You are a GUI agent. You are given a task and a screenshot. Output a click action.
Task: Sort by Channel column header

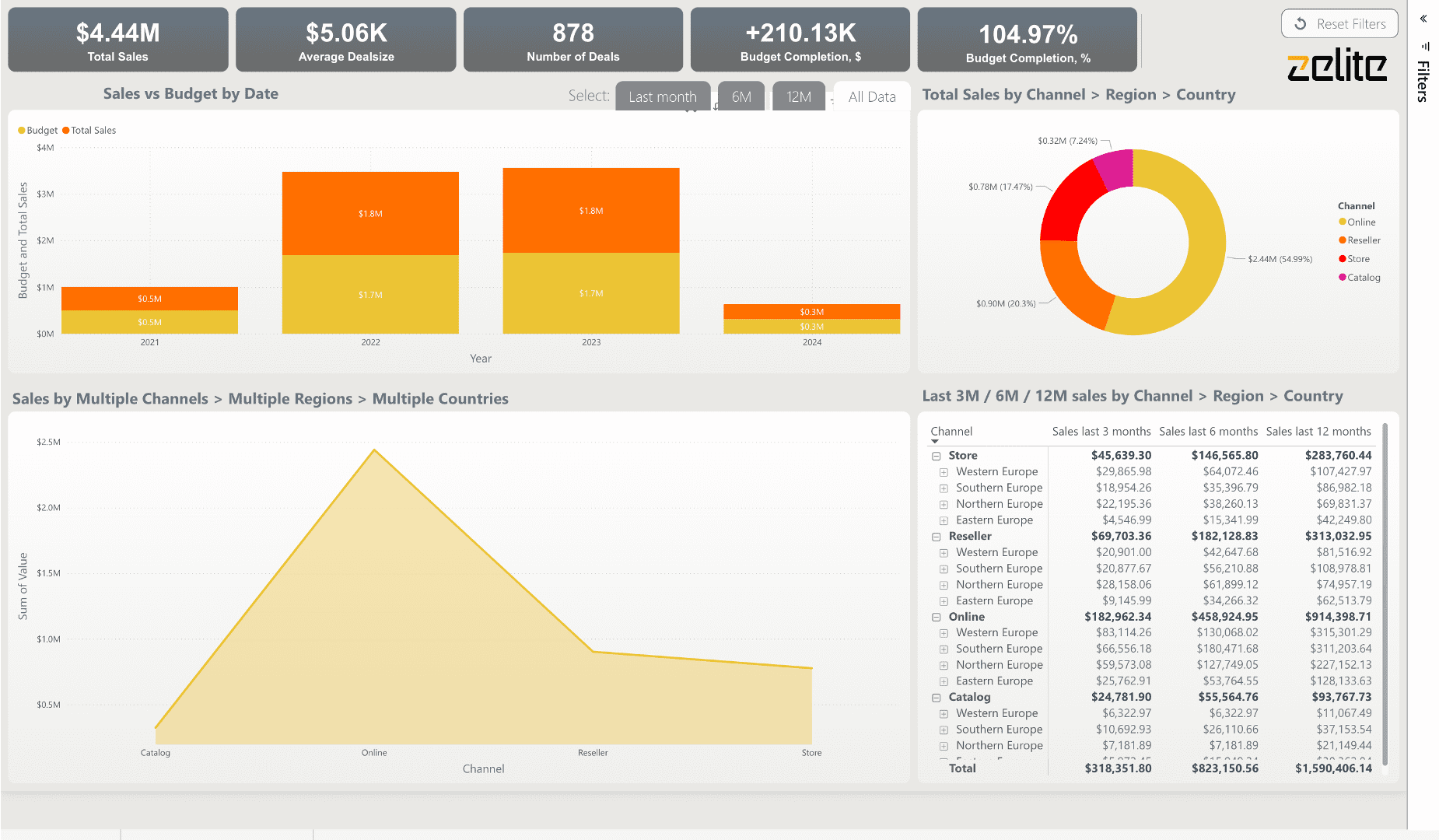point(951,432)
